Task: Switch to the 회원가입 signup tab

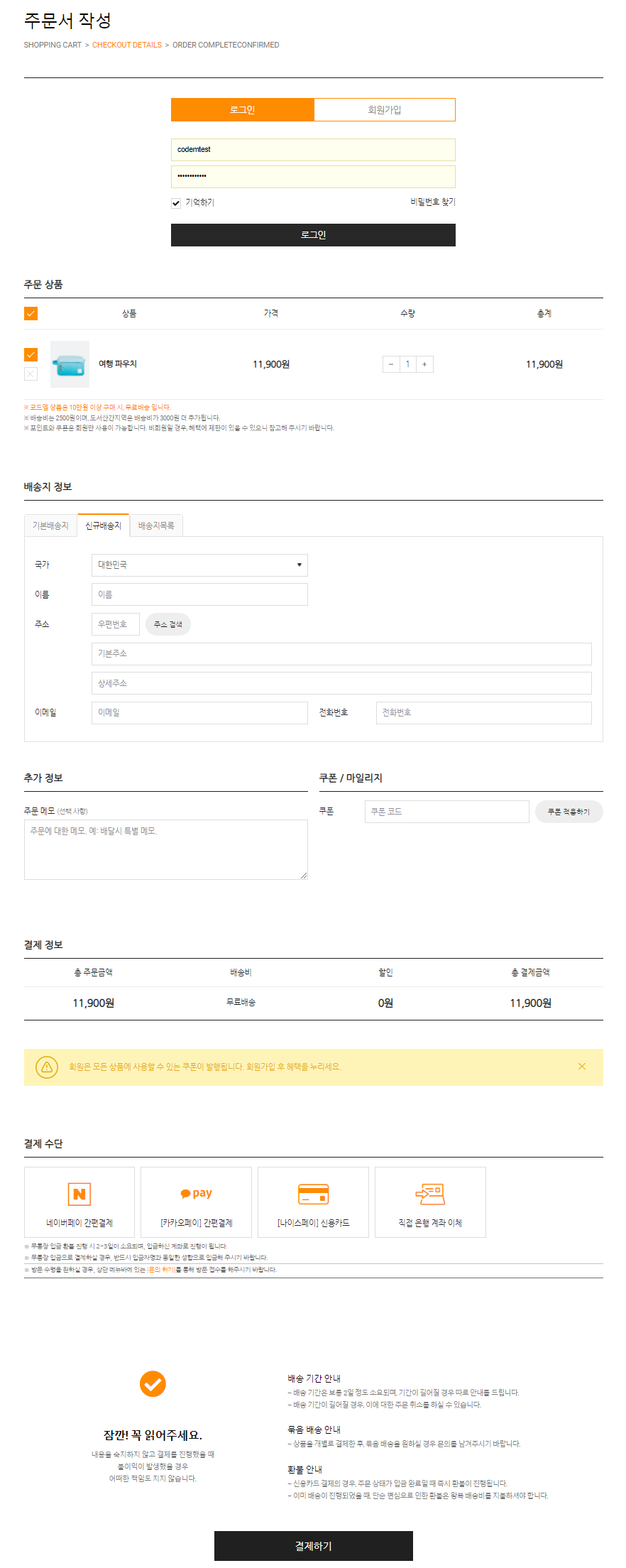Action: tap(384, 109)
